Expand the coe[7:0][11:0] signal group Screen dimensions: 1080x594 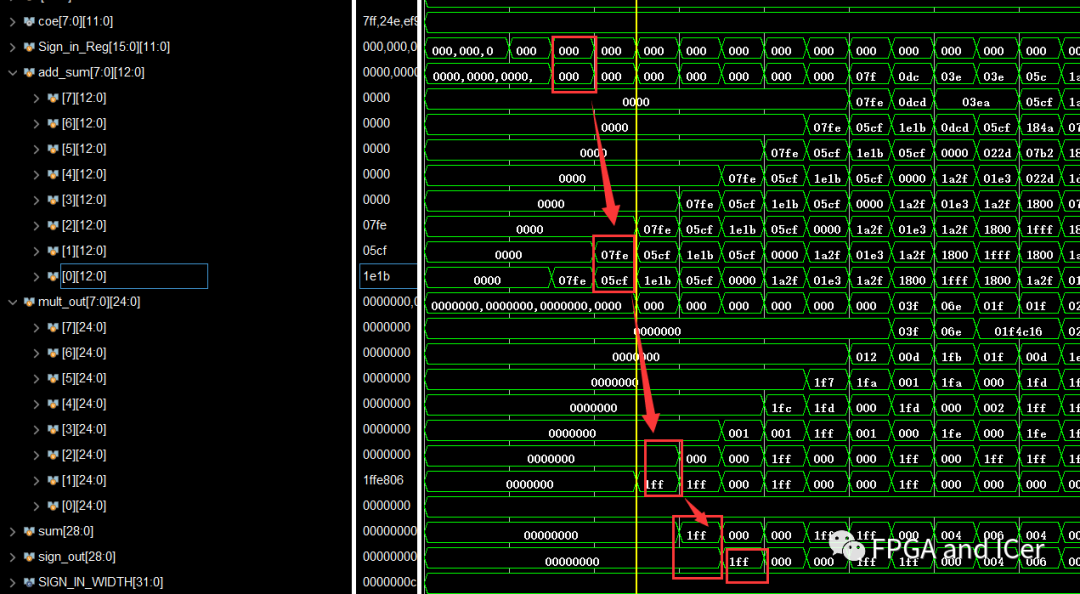12,21
